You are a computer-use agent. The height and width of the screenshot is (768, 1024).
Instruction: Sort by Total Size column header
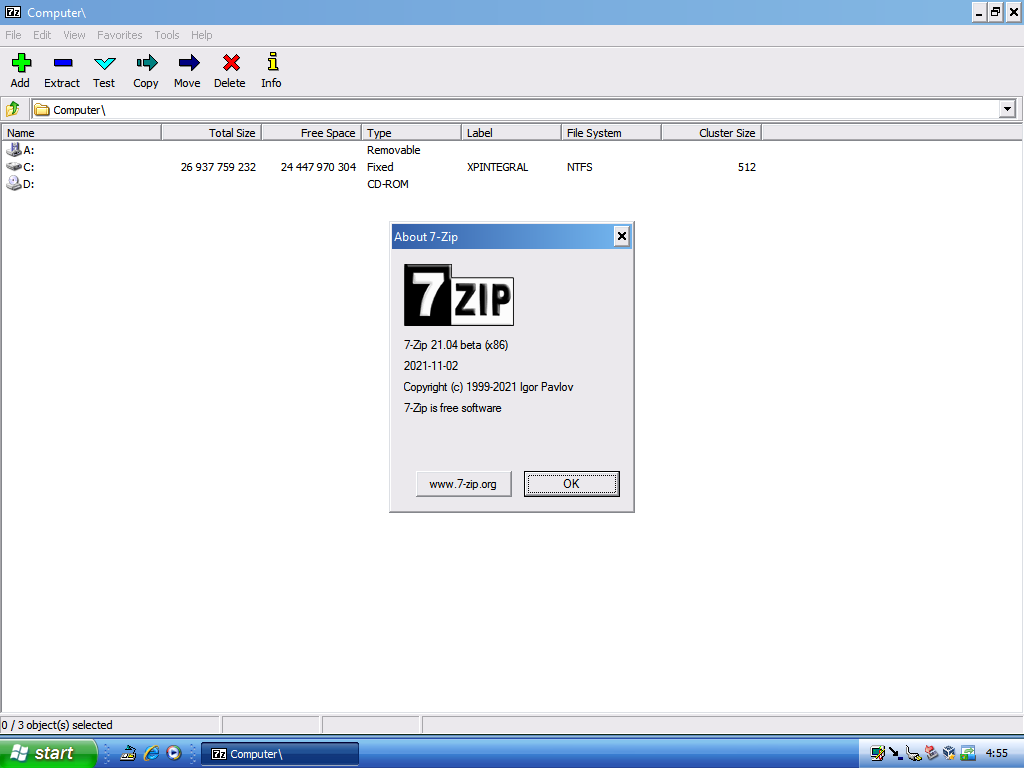(x=212, y=133)
